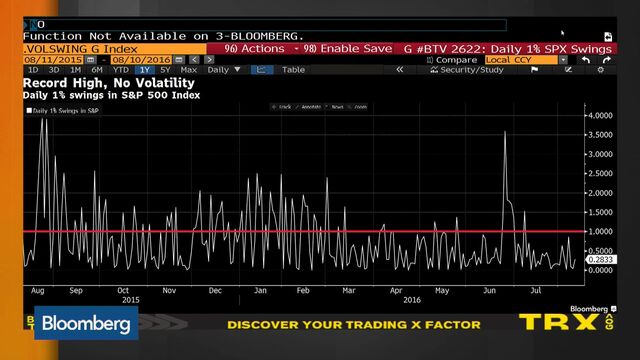Click the red 1.0000 threshold line
Viewport: 640px width, 360px height.
(304, 231)
